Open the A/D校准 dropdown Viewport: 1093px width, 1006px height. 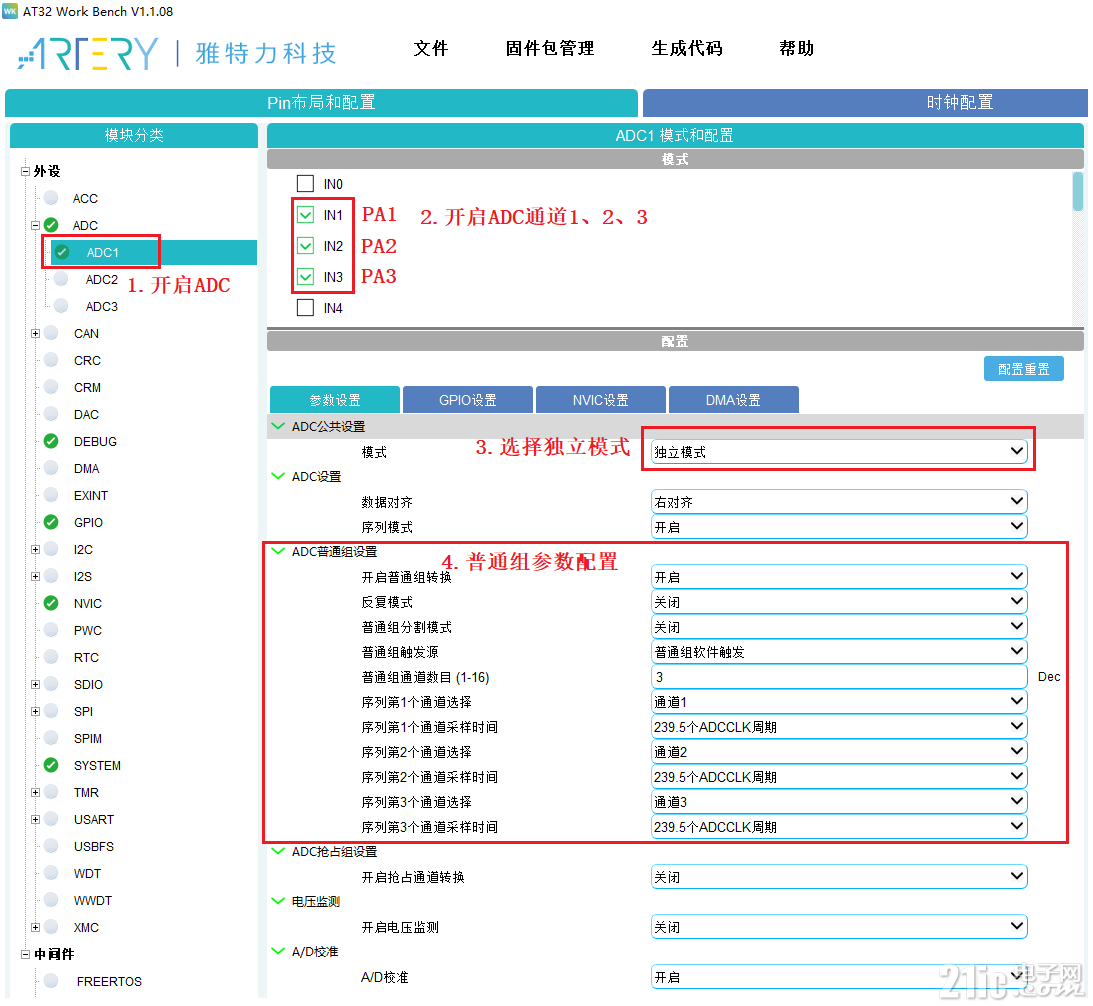(x=839, y=977)
